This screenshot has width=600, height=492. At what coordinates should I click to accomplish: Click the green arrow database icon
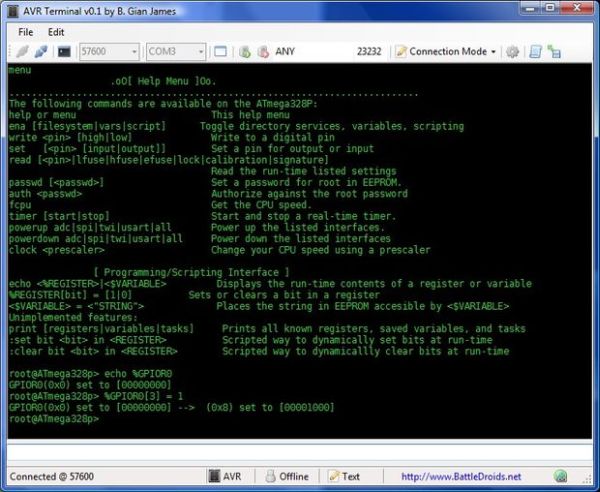(x=245, y=52)
